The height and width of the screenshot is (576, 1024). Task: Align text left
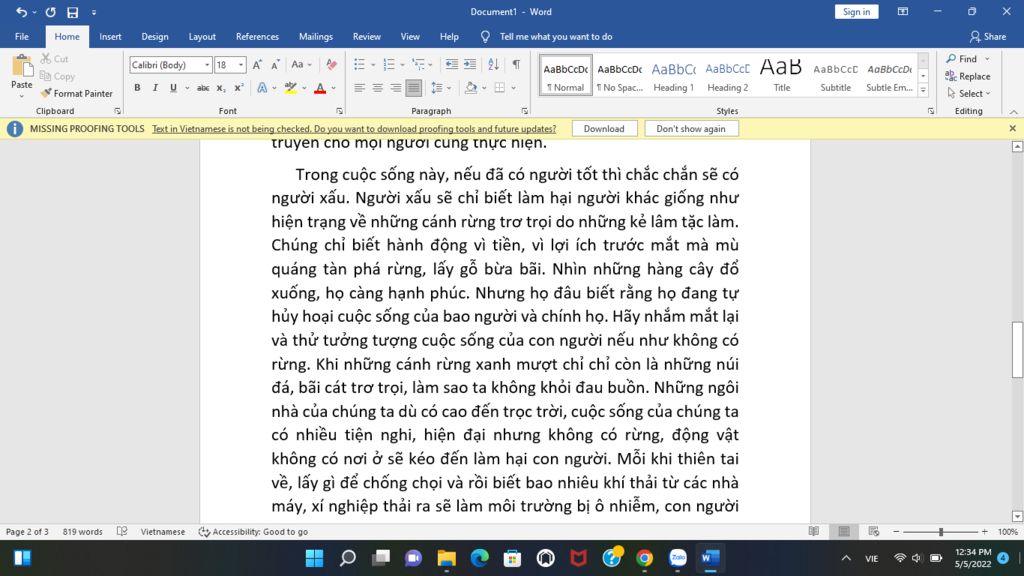pyautogui.click(x=359, y=88)
